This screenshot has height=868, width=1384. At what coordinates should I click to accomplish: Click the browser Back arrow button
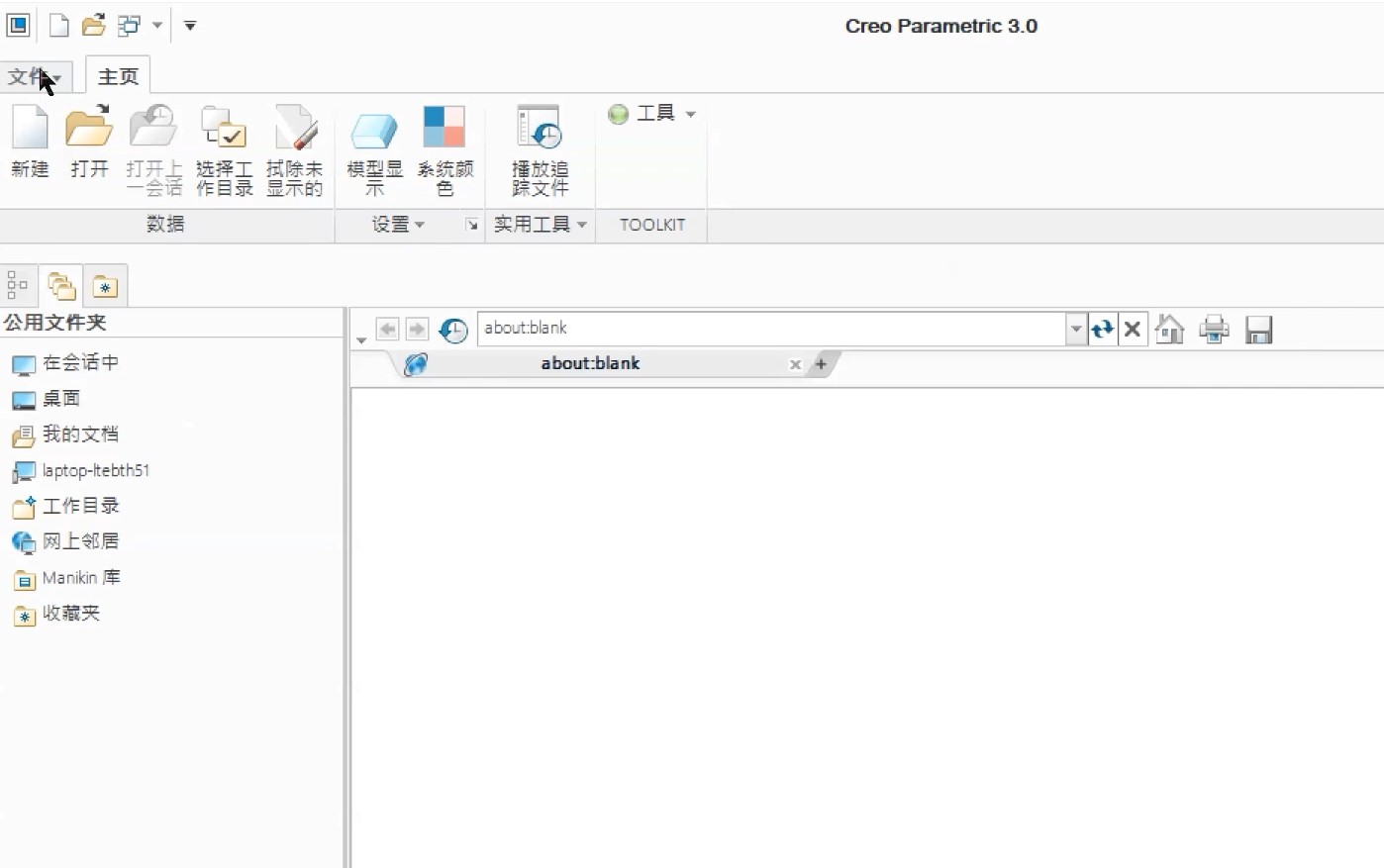pos(388,329)
